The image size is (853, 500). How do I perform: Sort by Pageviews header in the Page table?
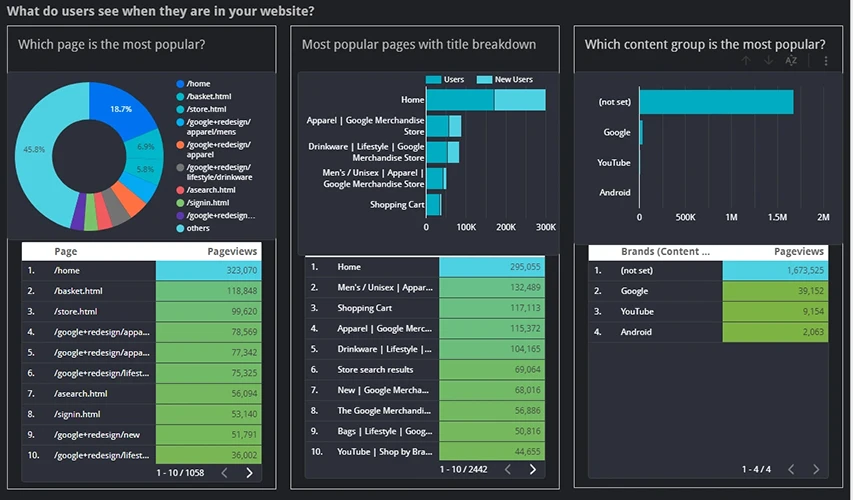232,251
